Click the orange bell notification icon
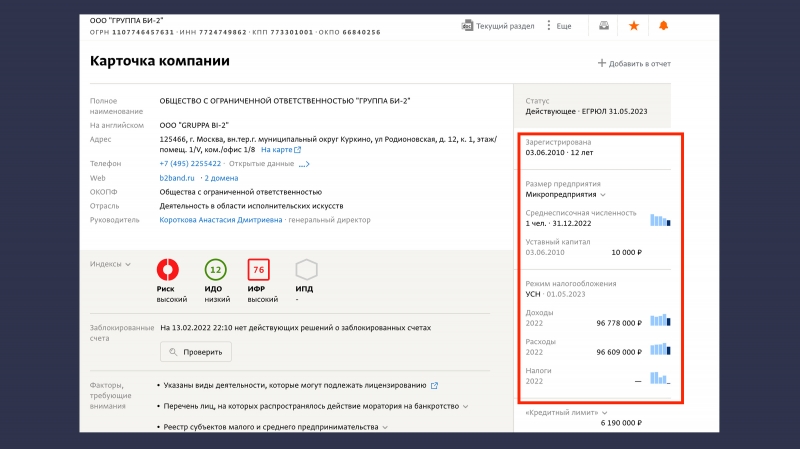This screenshot has width=800, height=449. (663, 26)
